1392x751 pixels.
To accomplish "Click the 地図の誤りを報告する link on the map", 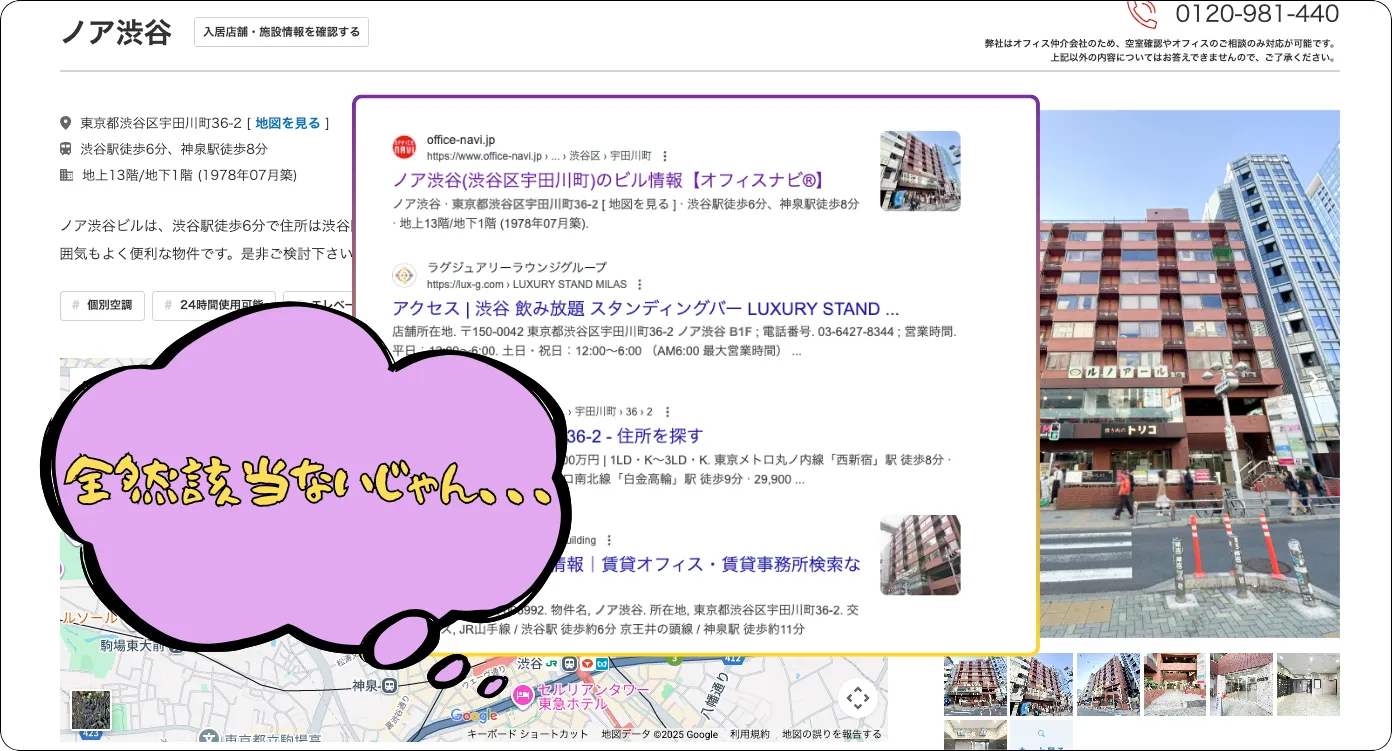I will (833, 734).
